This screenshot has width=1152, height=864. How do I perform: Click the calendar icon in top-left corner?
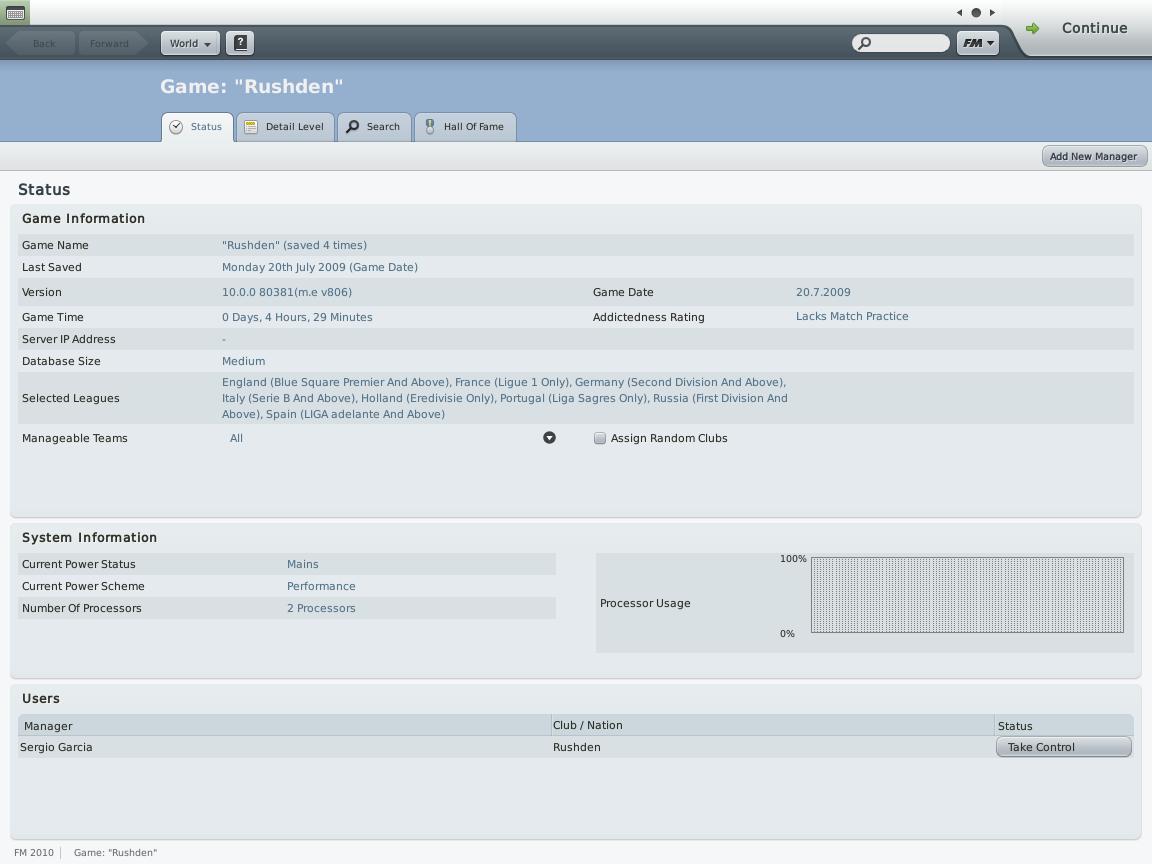pyautogui.click(x=15, y=13)
